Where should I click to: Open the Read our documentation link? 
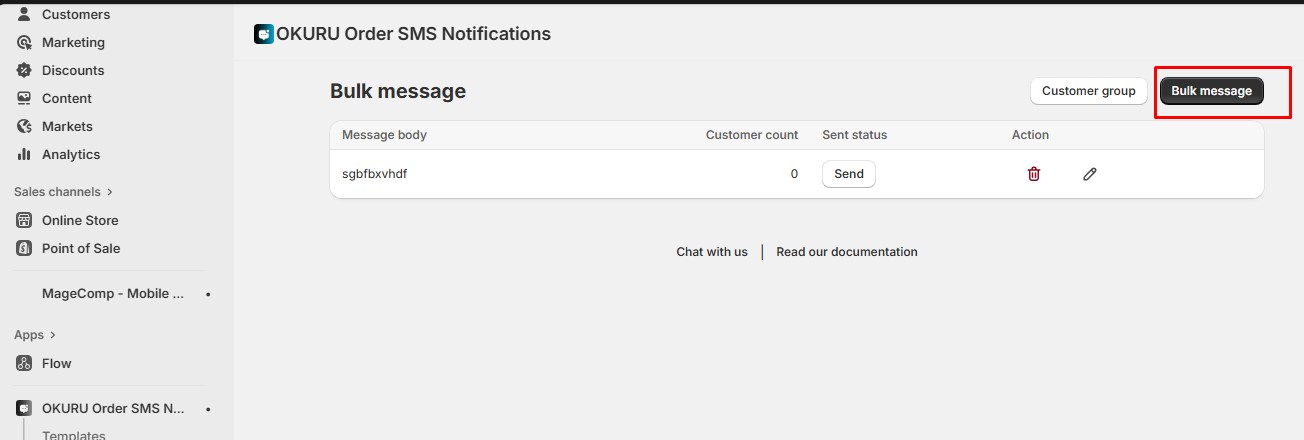[846, 252]
